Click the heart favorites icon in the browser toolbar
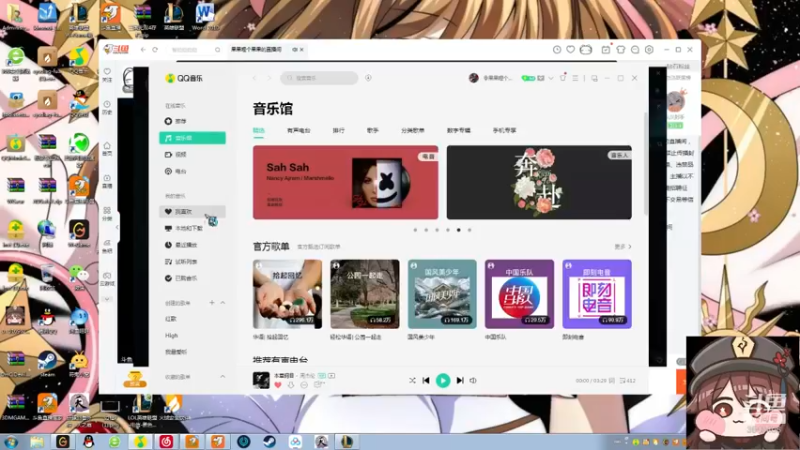Screen dimensions: 800x450 (570, 49)
